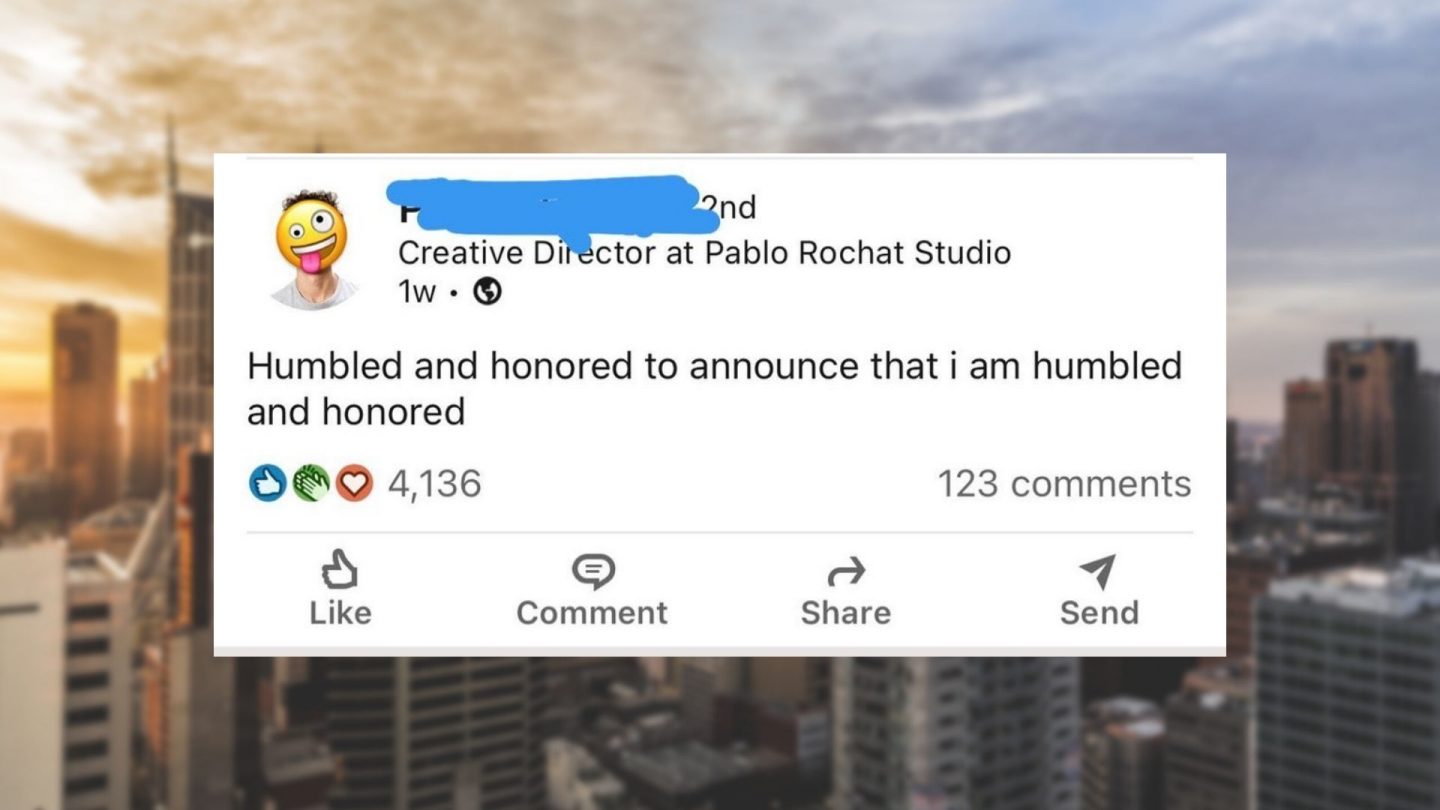Open the poster's emoji-face profile picture
The width and height of the screenshot is (1440, 810).
click(313, 249)
